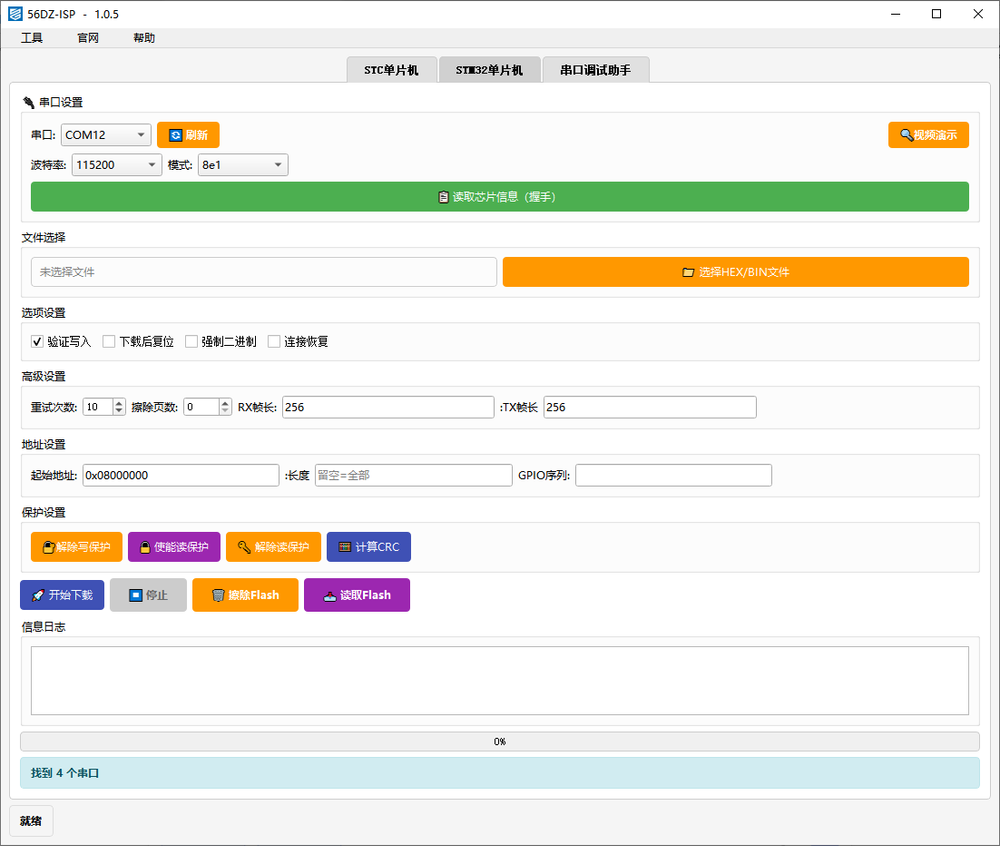Tick the 强制二进制 checkbox

[192, 342]
